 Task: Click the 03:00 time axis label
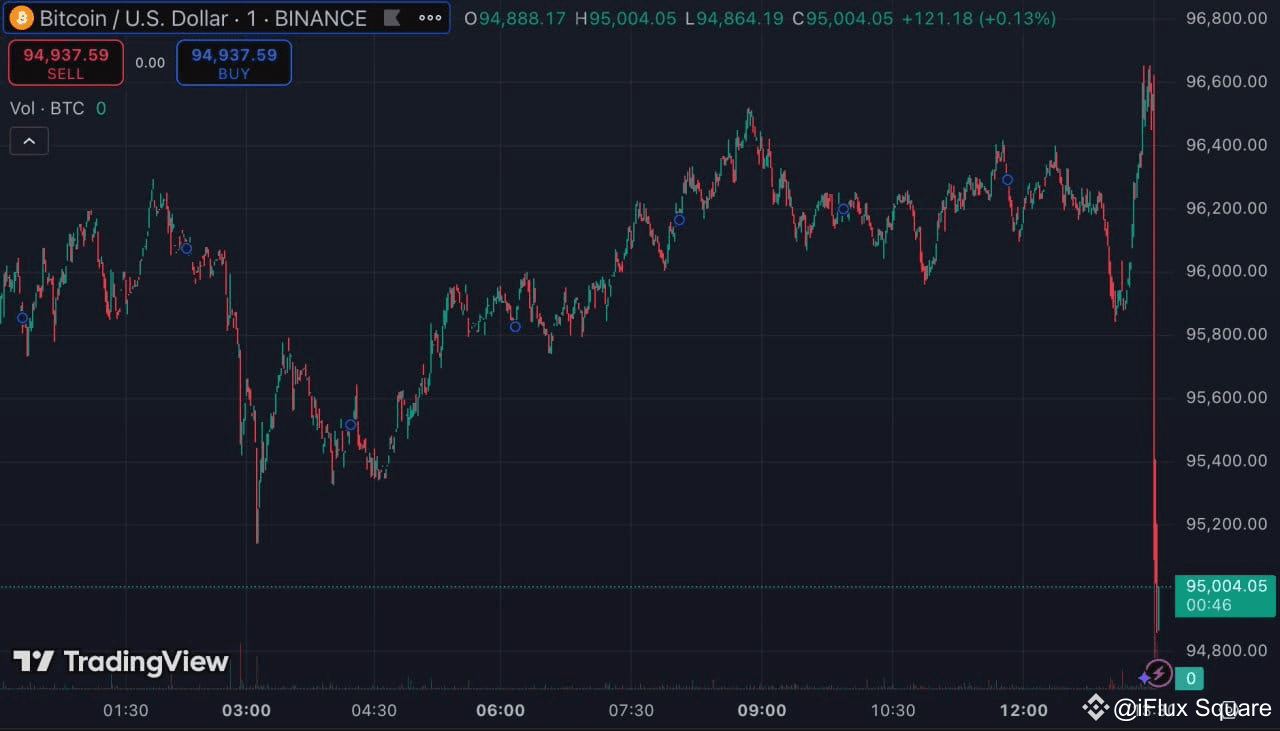246,710
